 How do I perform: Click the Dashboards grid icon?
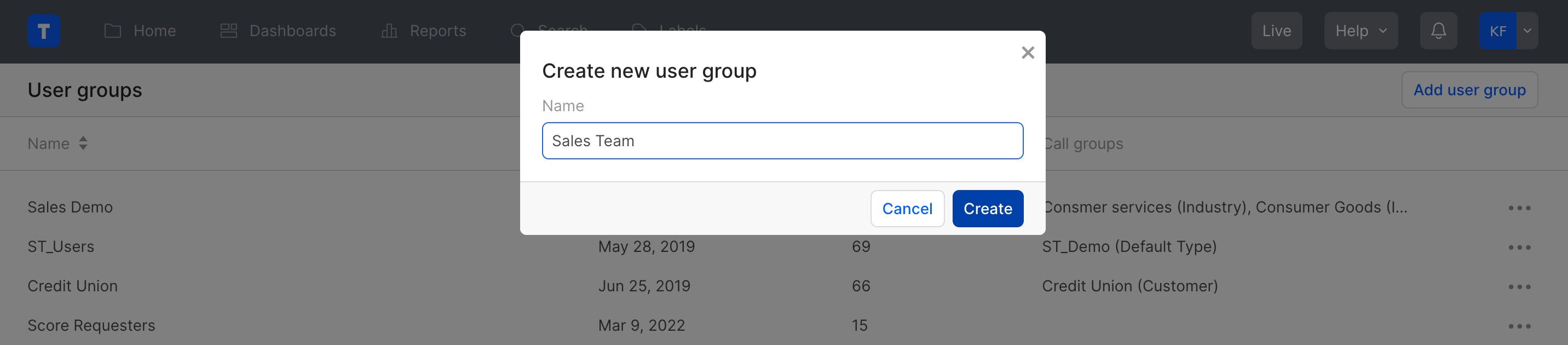point(229,31)
